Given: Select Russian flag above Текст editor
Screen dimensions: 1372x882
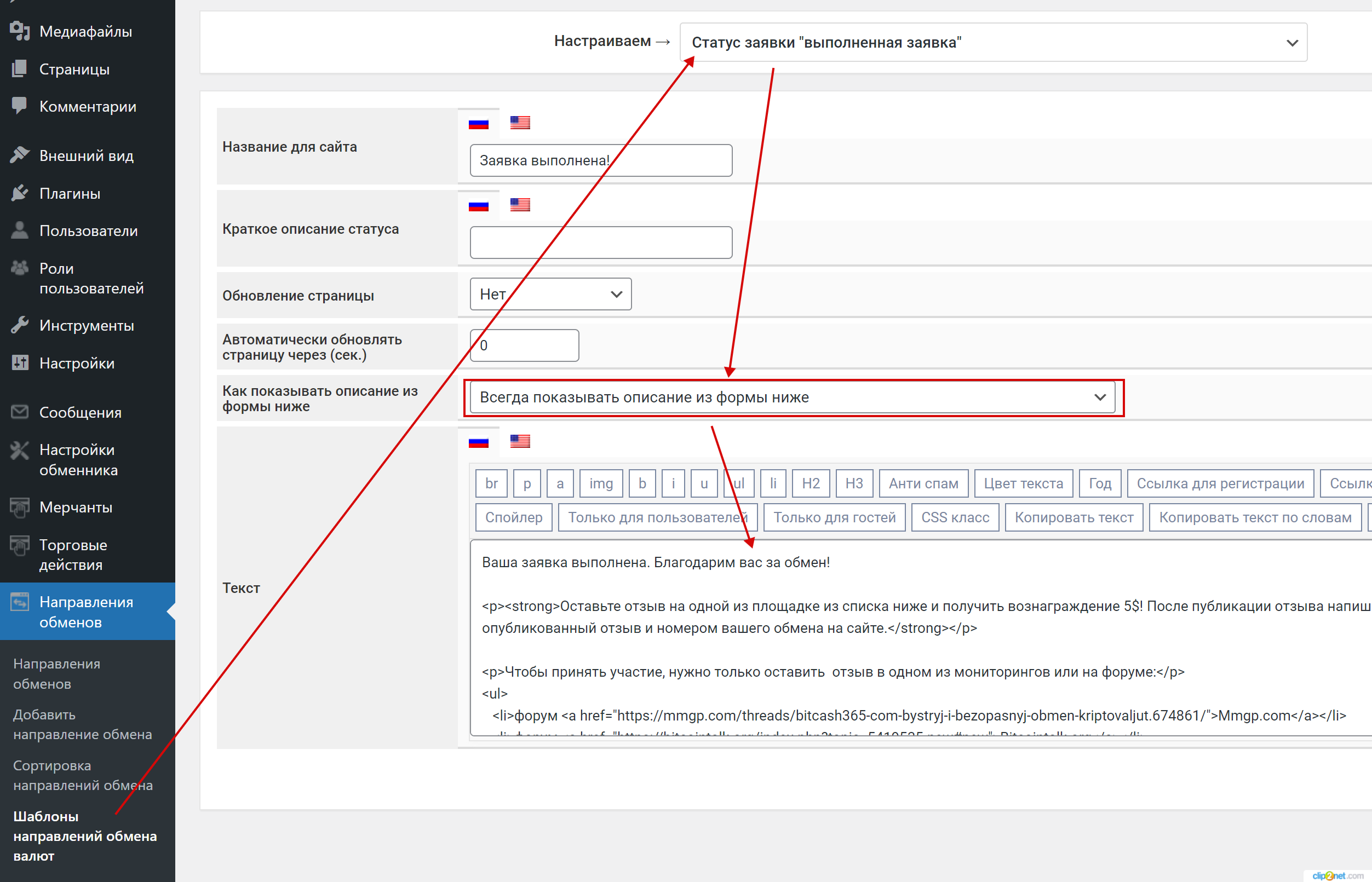Looking at the screenshot, I should [478, 442].
